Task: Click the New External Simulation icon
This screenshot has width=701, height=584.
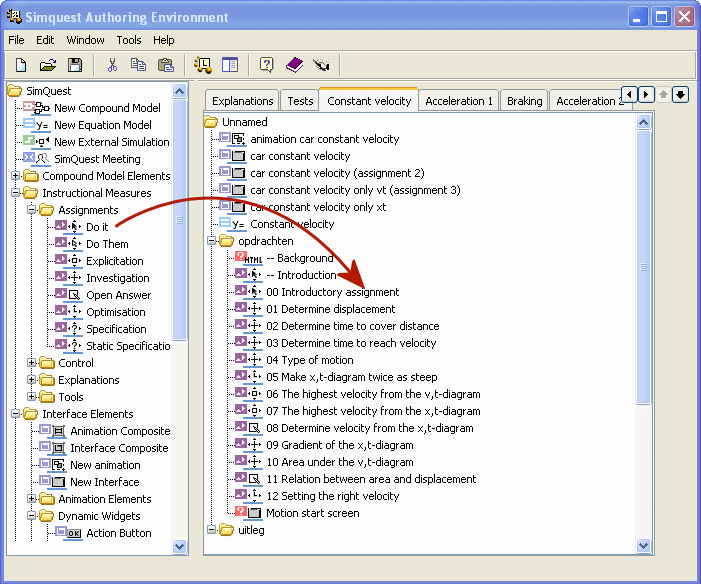Action: pyautogui.click(x=36, y=141)
